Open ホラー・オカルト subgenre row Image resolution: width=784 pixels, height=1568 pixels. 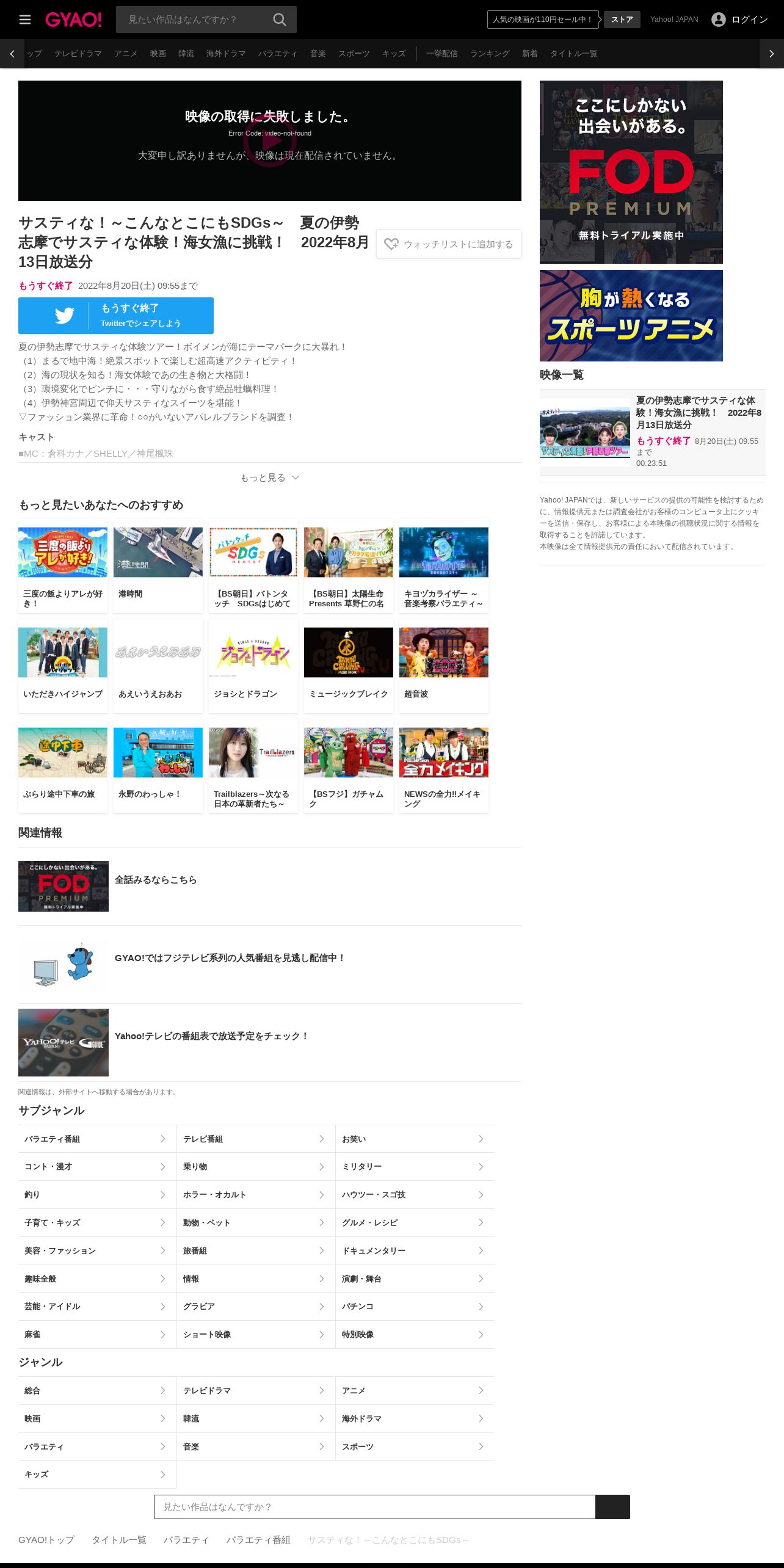pyautogui.click(x=256, y=1195)
